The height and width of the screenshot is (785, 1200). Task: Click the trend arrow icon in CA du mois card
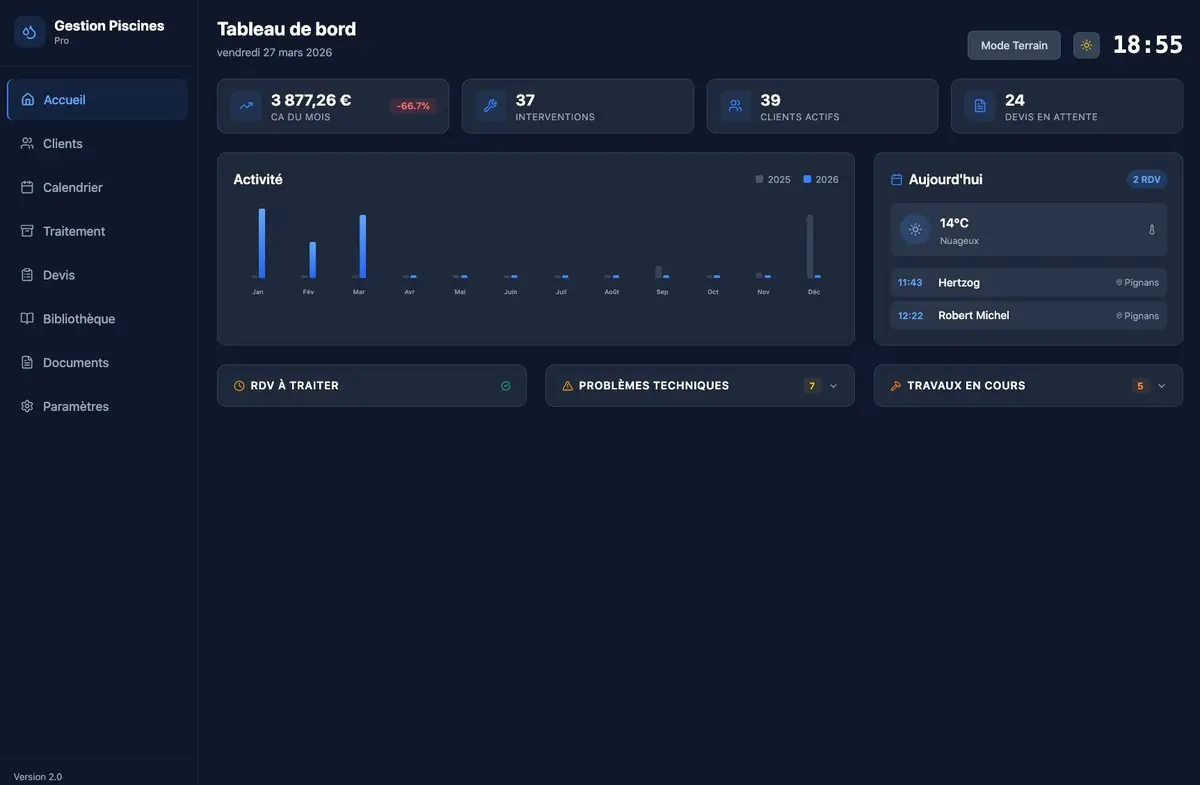246,106
